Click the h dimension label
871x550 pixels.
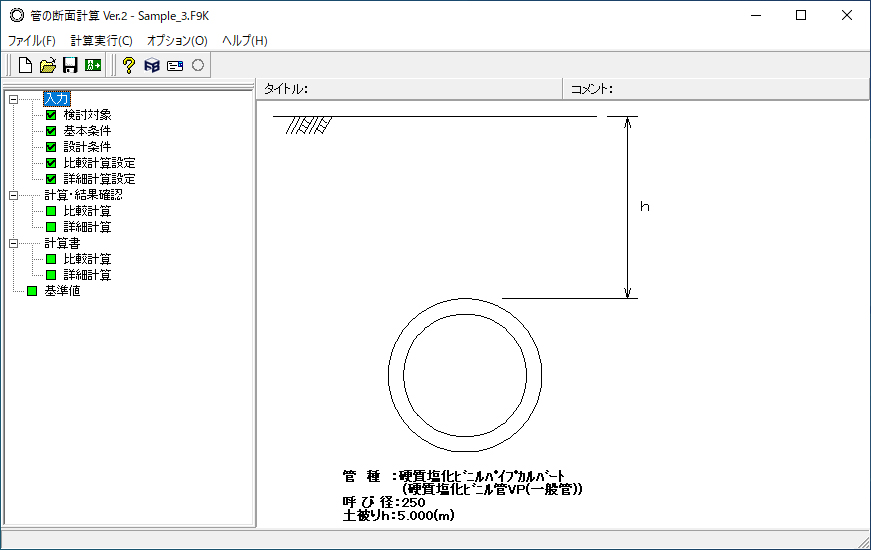point(644,207)
